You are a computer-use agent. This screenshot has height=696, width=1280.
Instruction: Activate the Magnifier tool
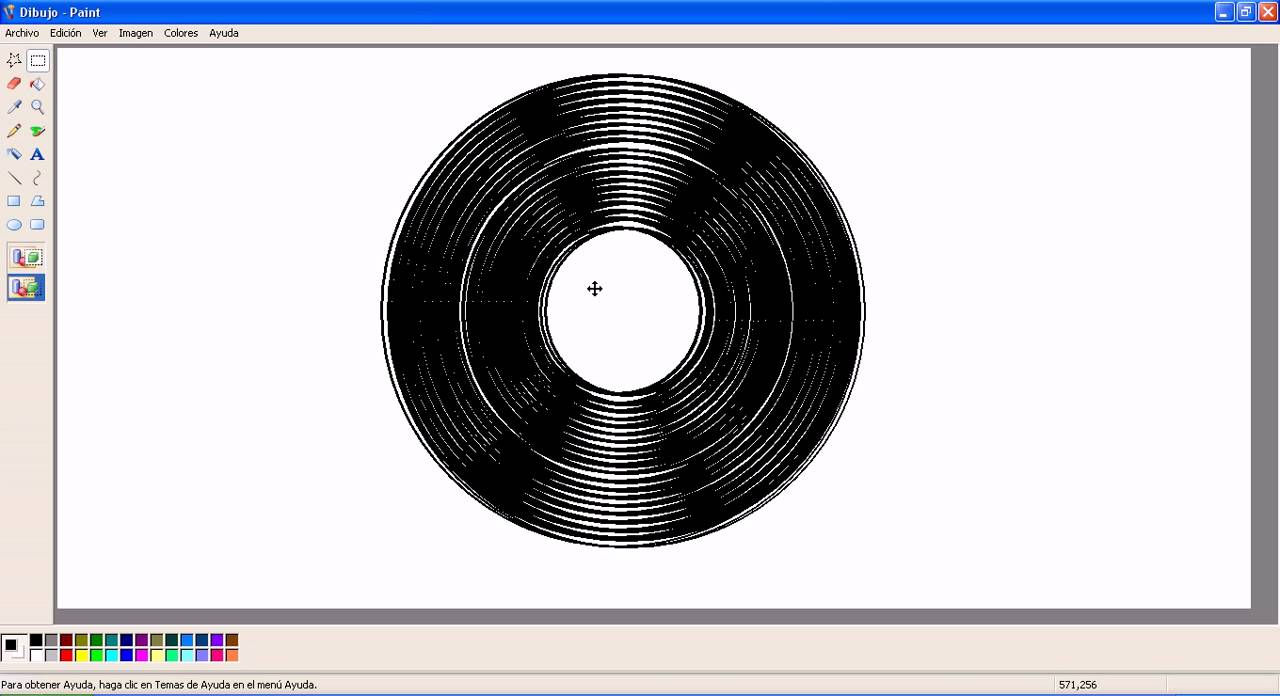(37, 107)
